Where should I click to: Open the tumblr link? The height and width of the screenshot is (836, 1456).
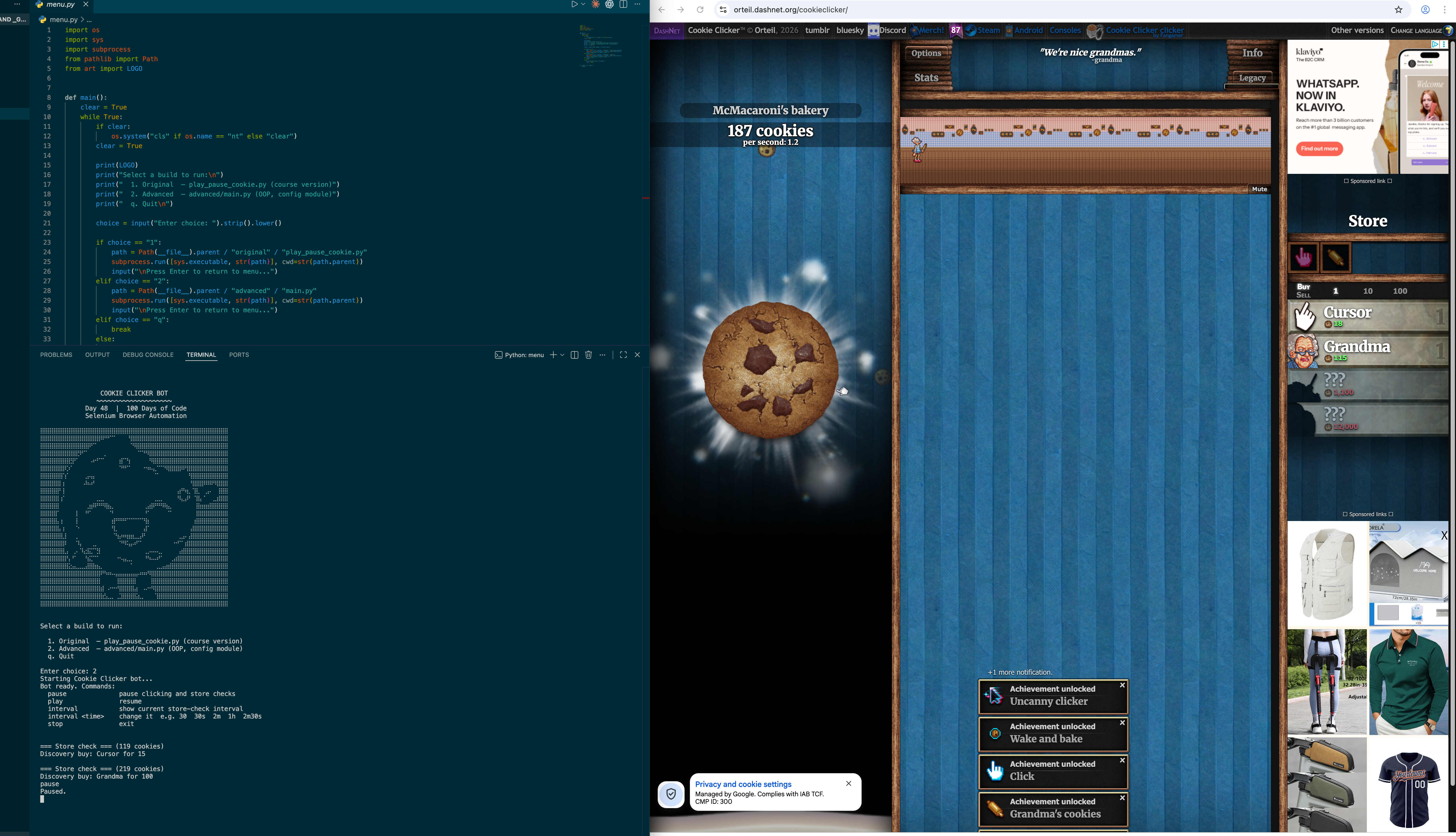tap(817, 30)
